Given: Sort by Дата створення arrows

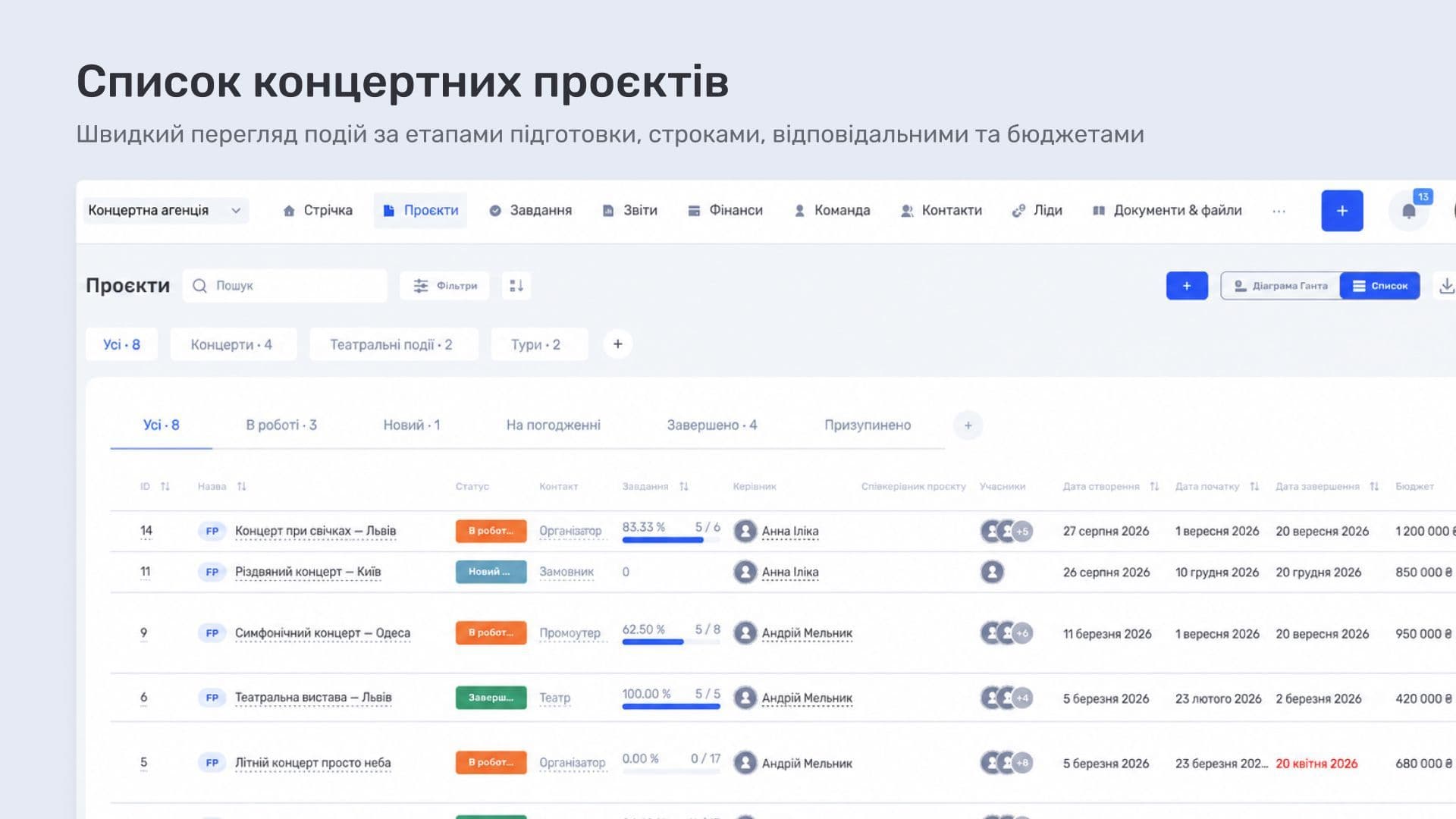Looking at the screenshot, I should [x=1154, y=487].
